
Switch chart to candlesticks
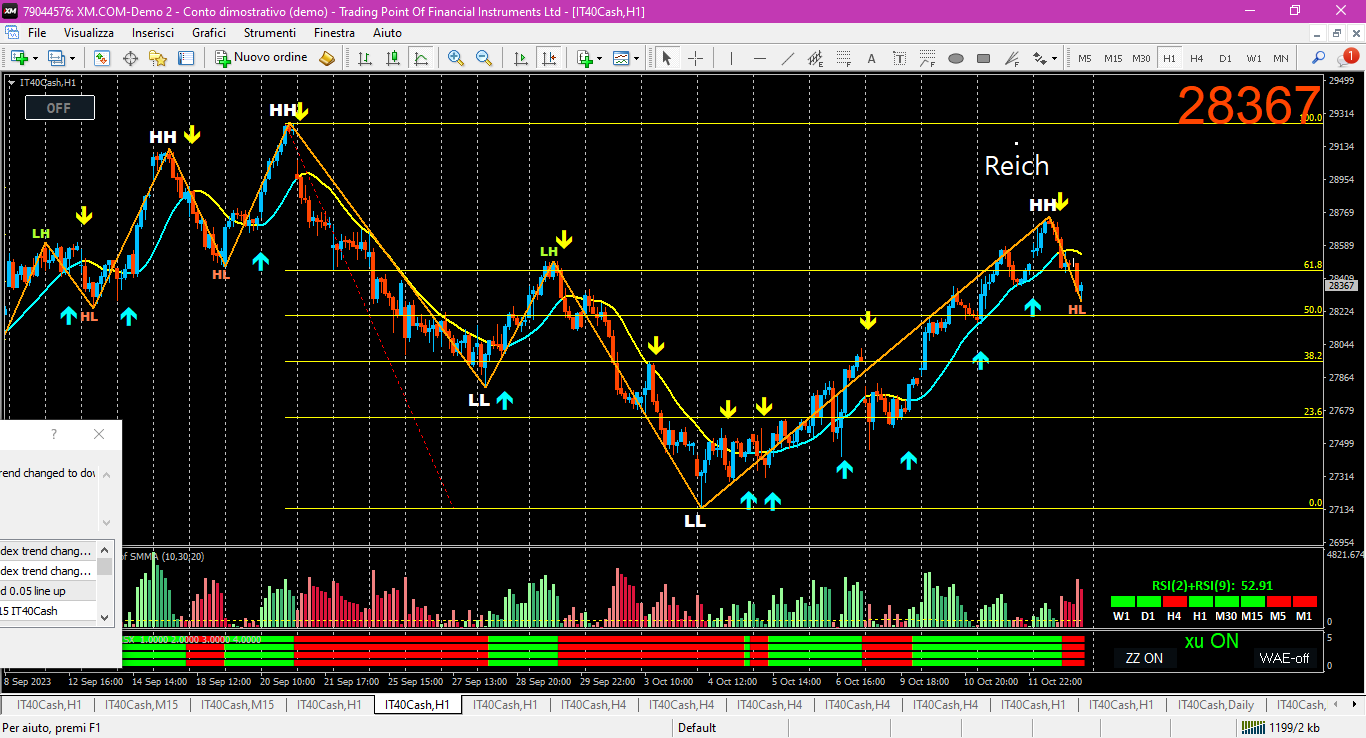tap(393, 58)
